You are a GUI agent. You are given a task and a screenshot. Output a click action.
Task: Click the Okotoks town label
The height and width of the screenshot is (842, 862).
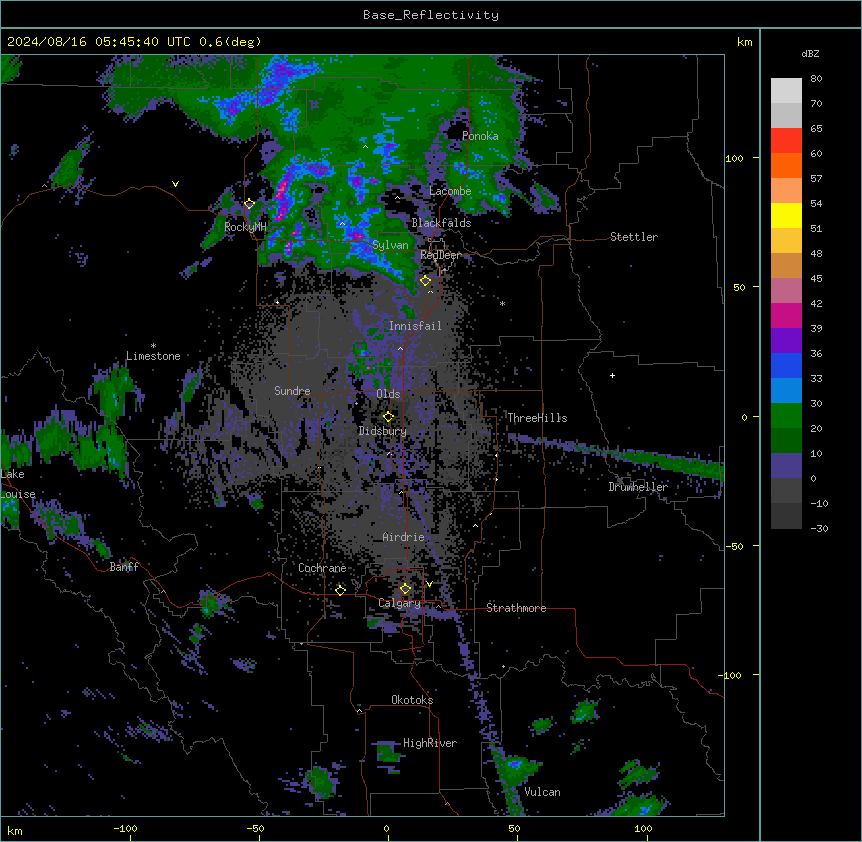pyautogui.click(x=412, y=700)
